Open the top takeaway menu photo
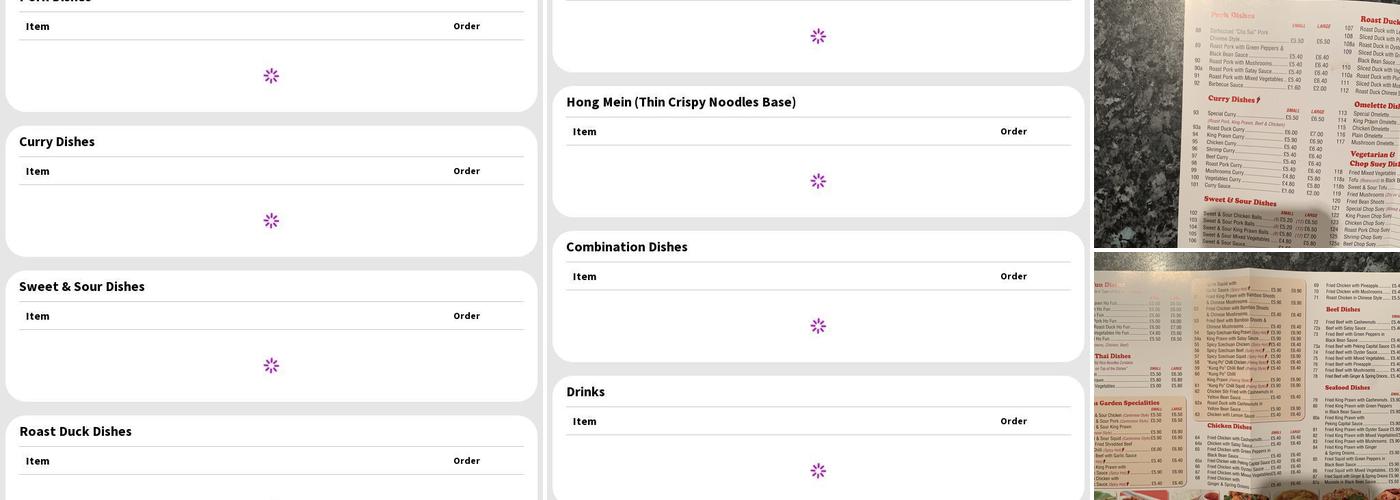This screenshot has height=500, width=1400. pyautogui.click(x=1246, y=123)
